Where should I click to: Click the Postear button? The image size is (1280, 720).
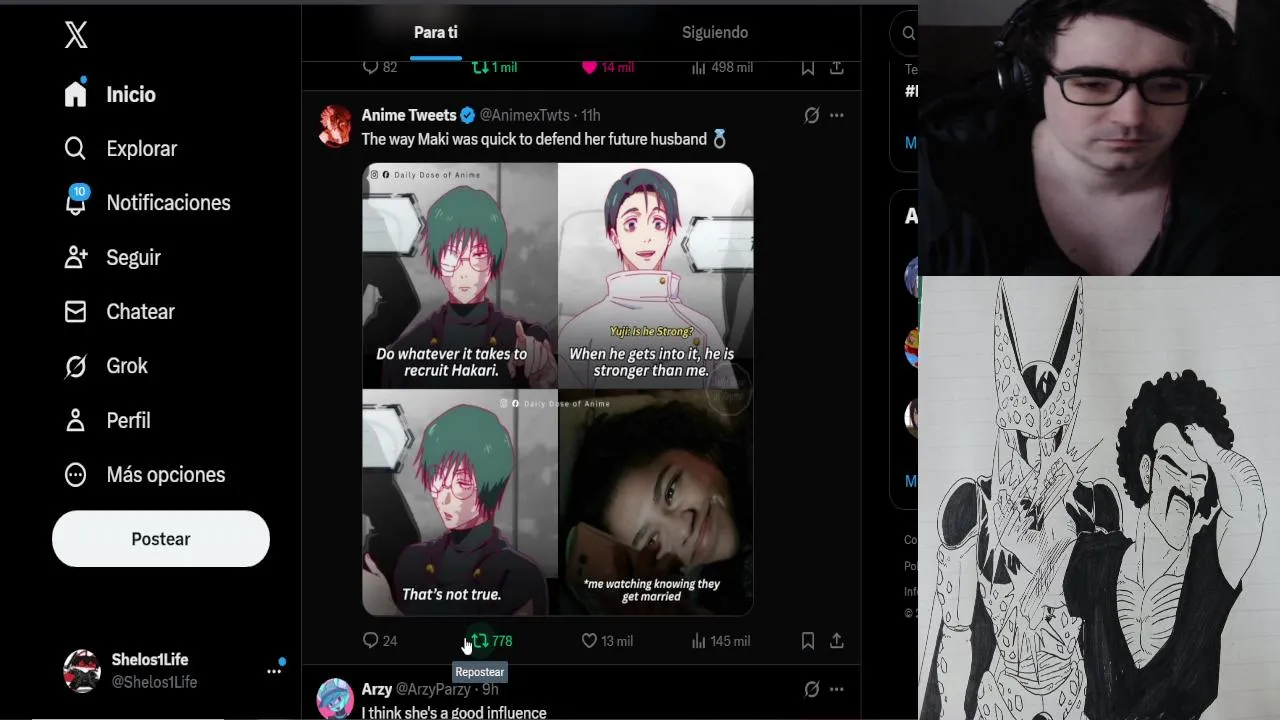[x=161, y=539]
